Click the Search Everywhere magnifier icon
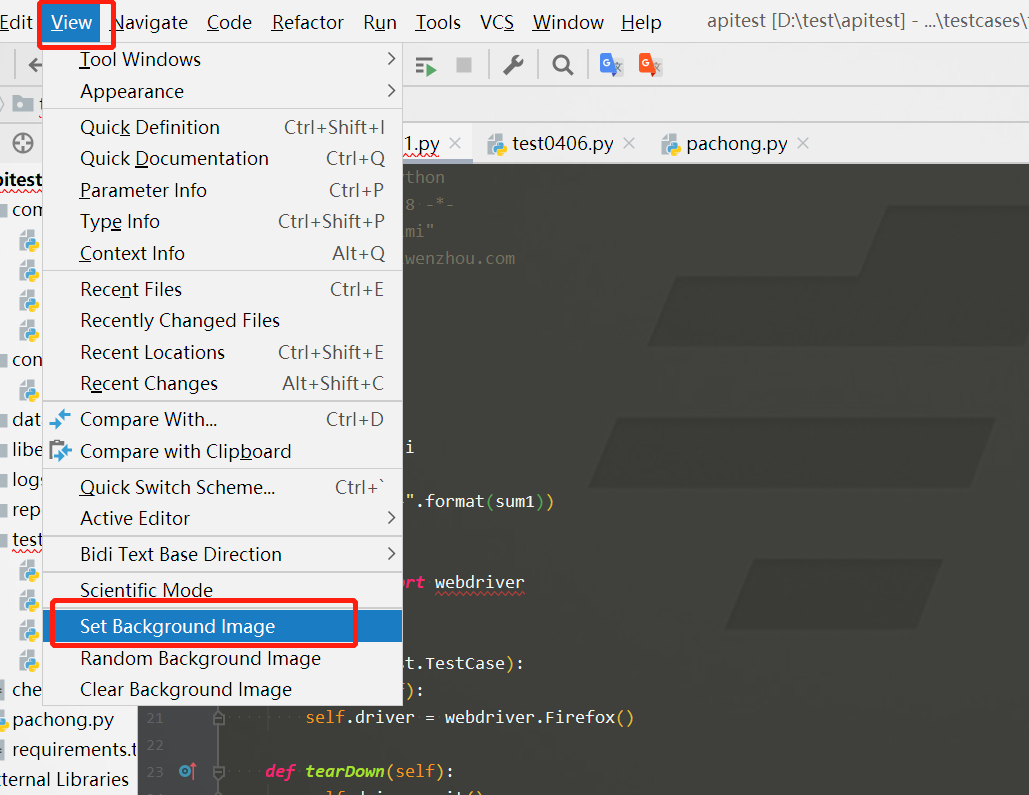The width and height of the screenshot is (1029, 795). pyautogui.click(x=561, y=64)
